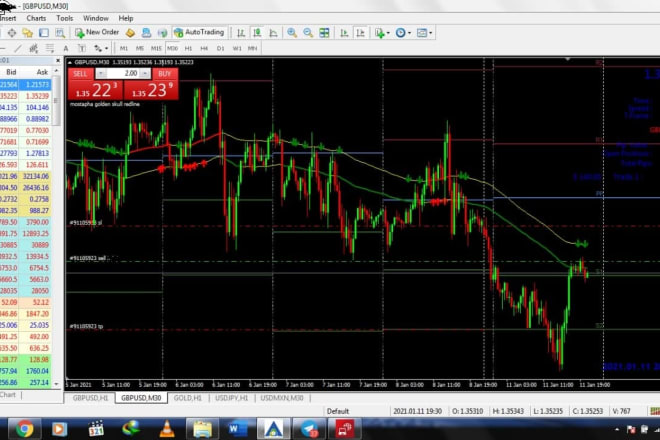The width and height of the screenshot is (660, 440).
Task: Click the New Order button
Action: point(97,32)
